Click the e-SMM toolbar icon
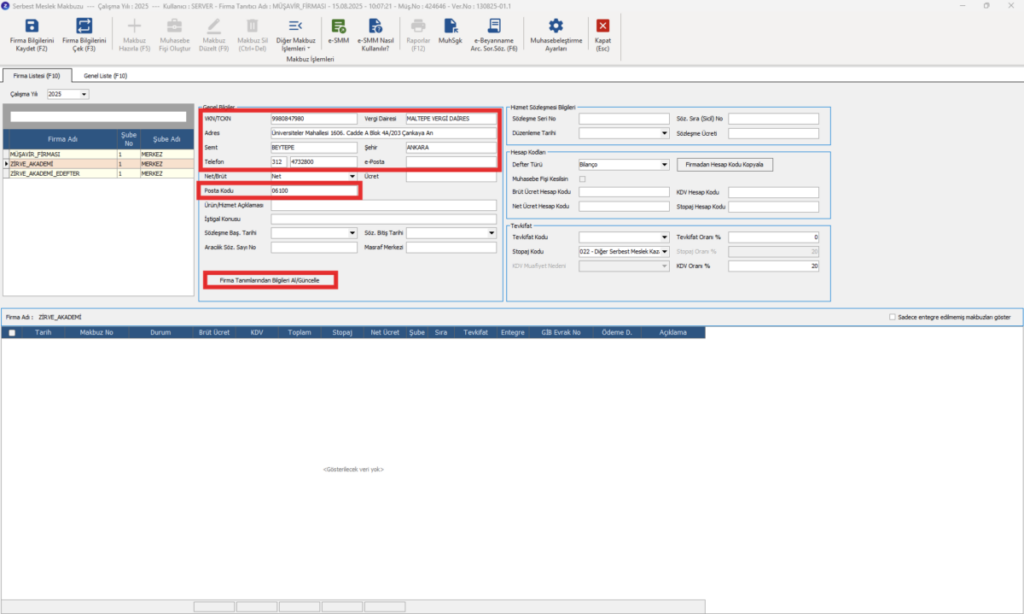The height and width of the screenshot is (614, 1024). click(338, 26)
